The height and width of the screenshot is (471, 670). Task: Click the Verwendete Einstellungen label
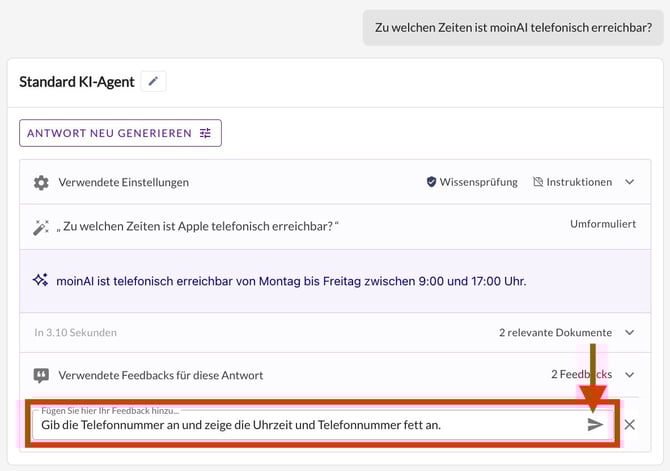[125, 183]
